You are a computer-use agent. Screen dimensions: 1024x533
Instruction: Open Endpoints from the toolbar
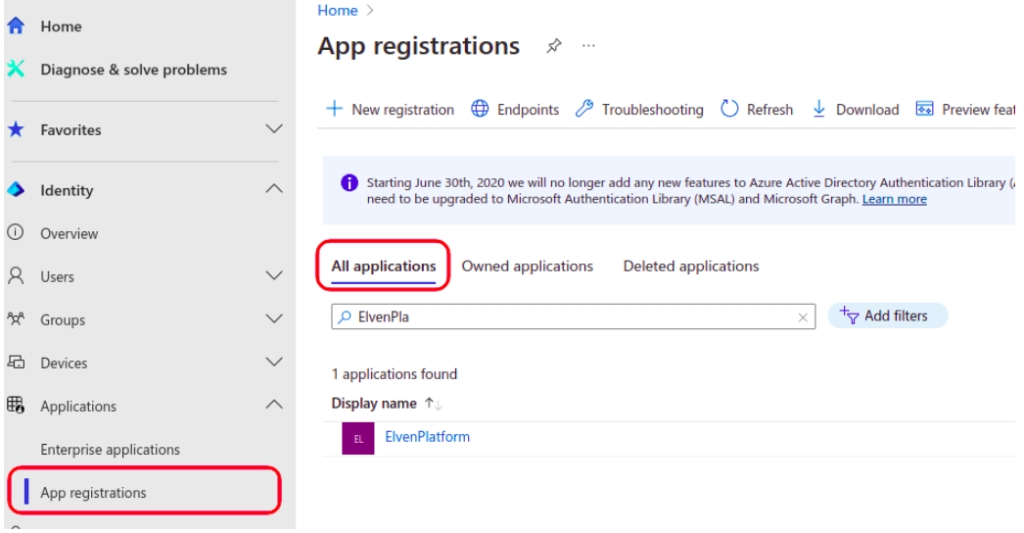(x=515, y=110)
